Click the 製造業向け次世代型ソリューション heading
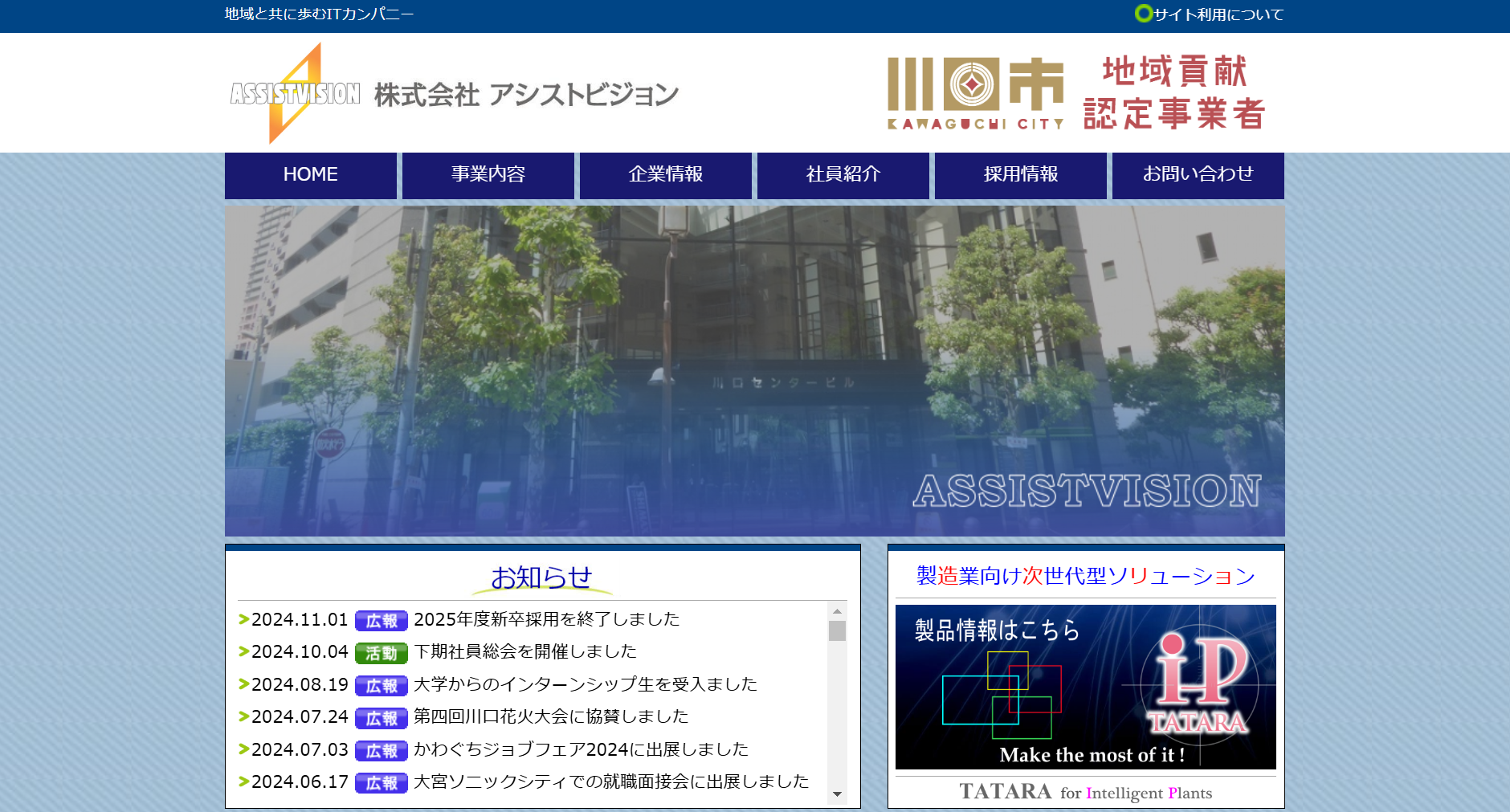Image resolution: width=1510 pixels, height=812 pixels. (x=1086, y=576)
